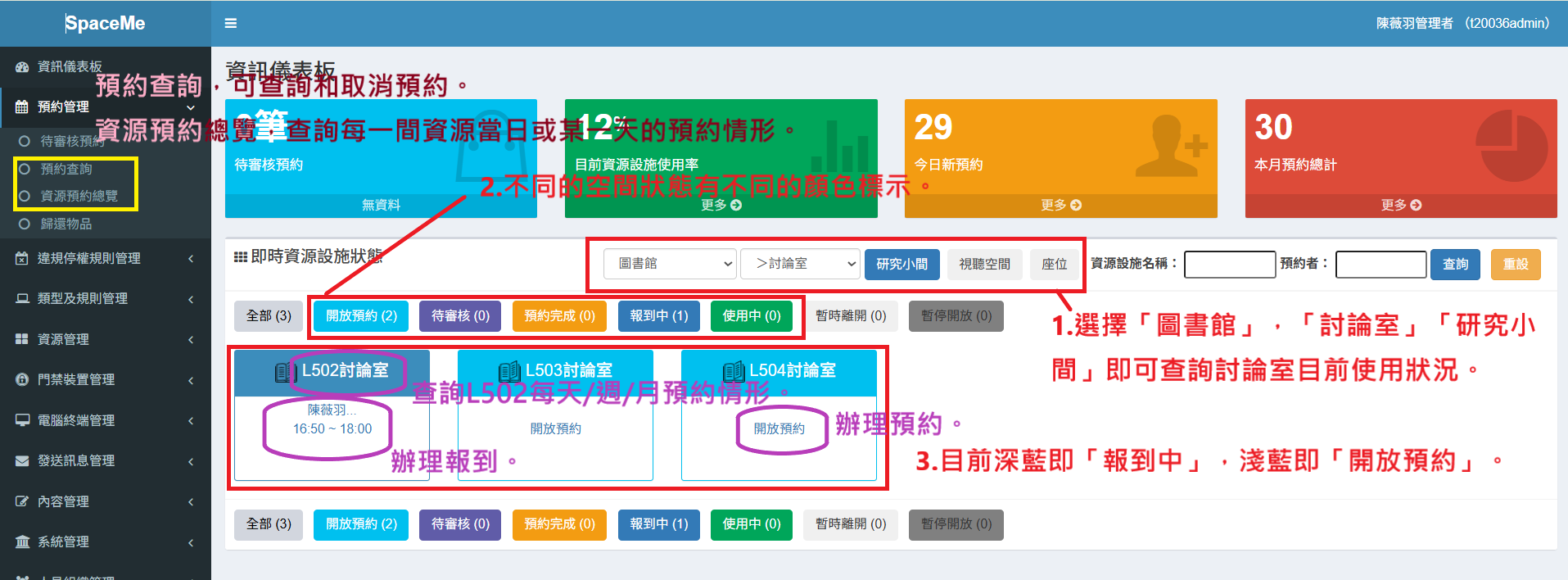
Task: Click the 資源設施名稱 text input field
Action: (x=1229, y=265)
